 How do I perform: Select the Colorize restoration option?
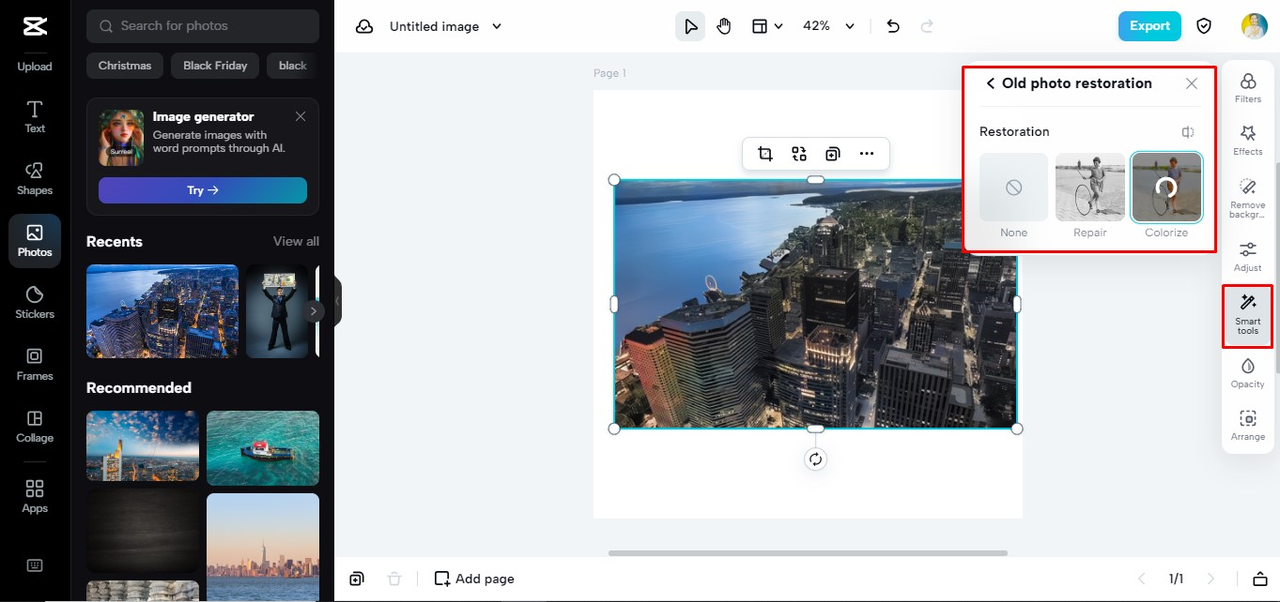point(1167,187)
